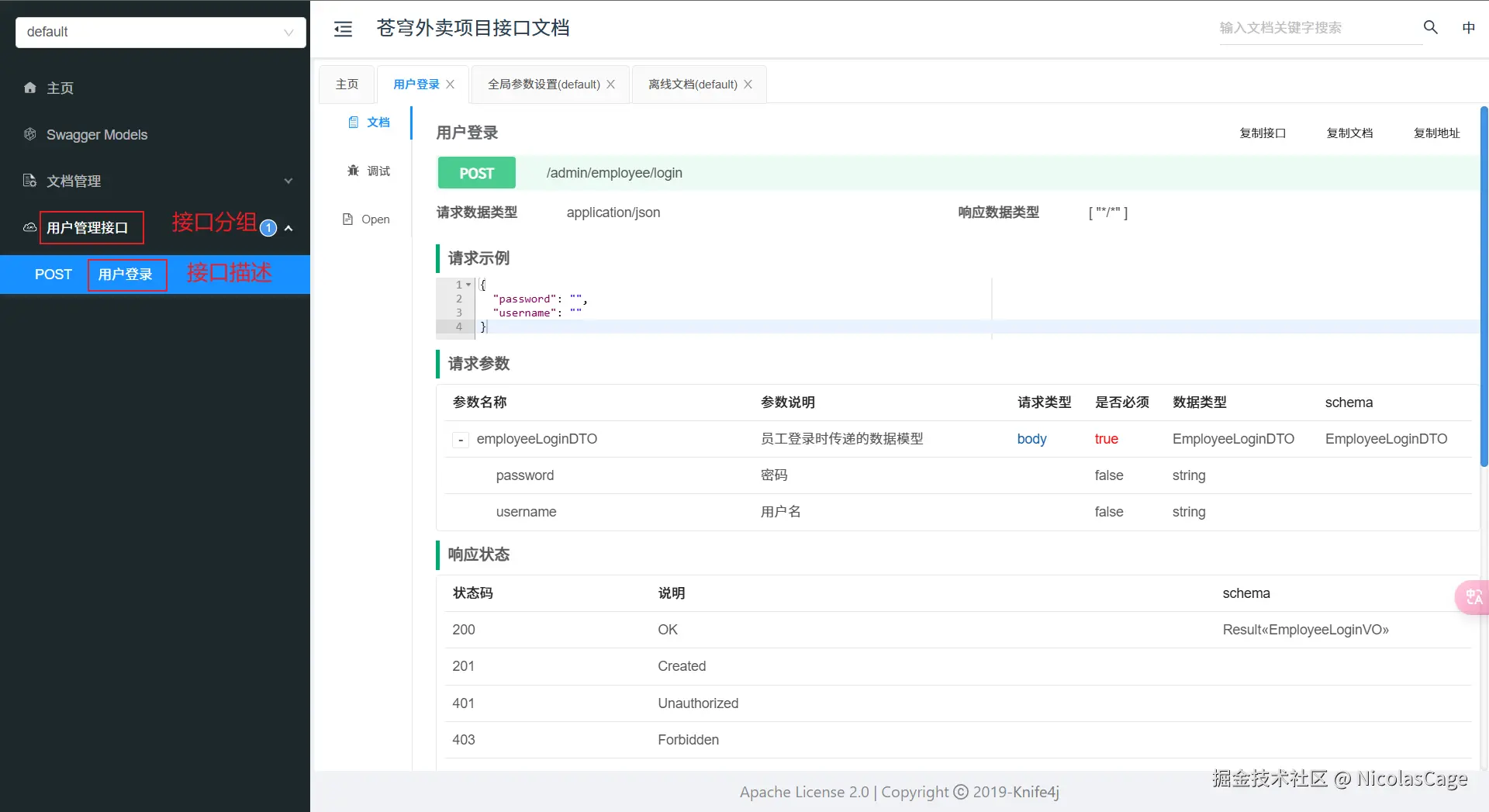Close the 离线文档(default) tab
Image resolution: width=1489 pixels, height=812 pixels.
point(748,84)
